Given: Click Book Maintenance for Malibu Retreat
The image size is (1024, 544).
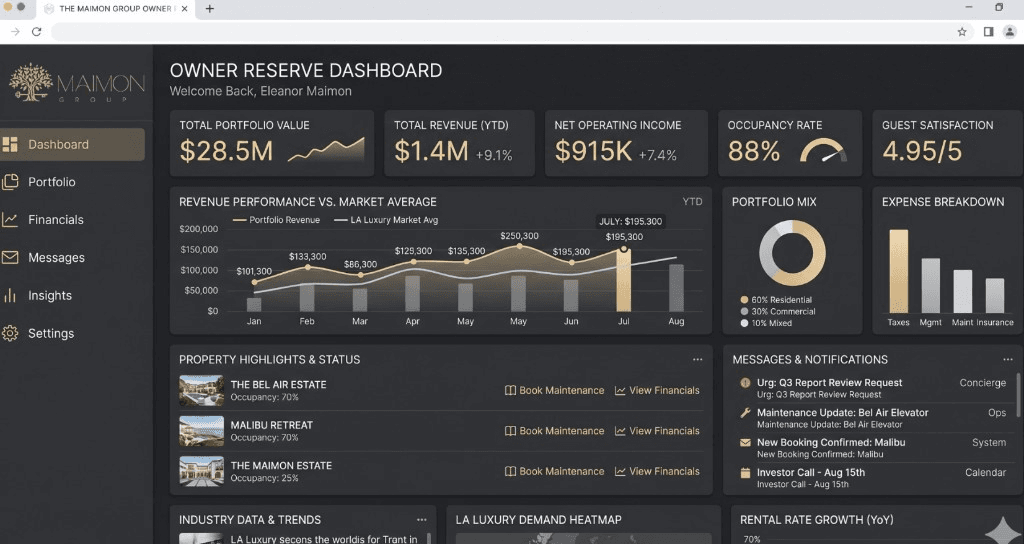Looking at the screenshot, I should (x=554, y=431).
